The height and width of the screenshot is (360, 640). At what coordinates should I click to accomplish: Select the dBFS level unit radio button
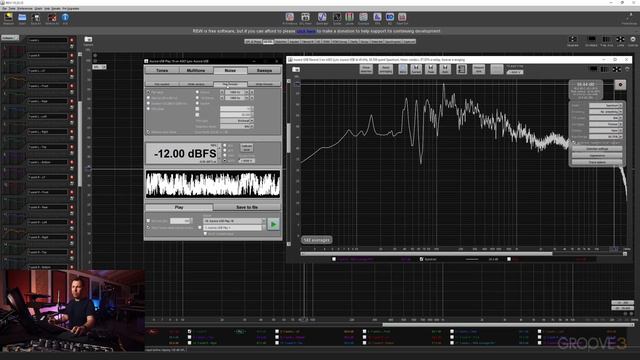point(224,161)
